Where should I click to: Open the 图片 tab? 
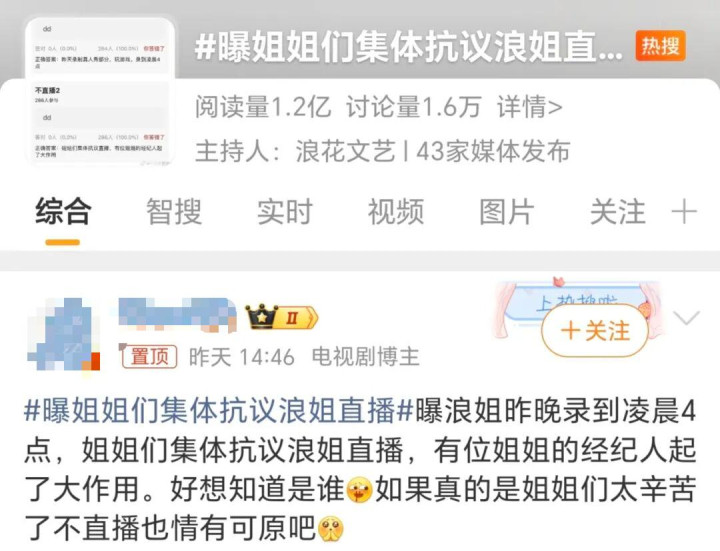507,212
